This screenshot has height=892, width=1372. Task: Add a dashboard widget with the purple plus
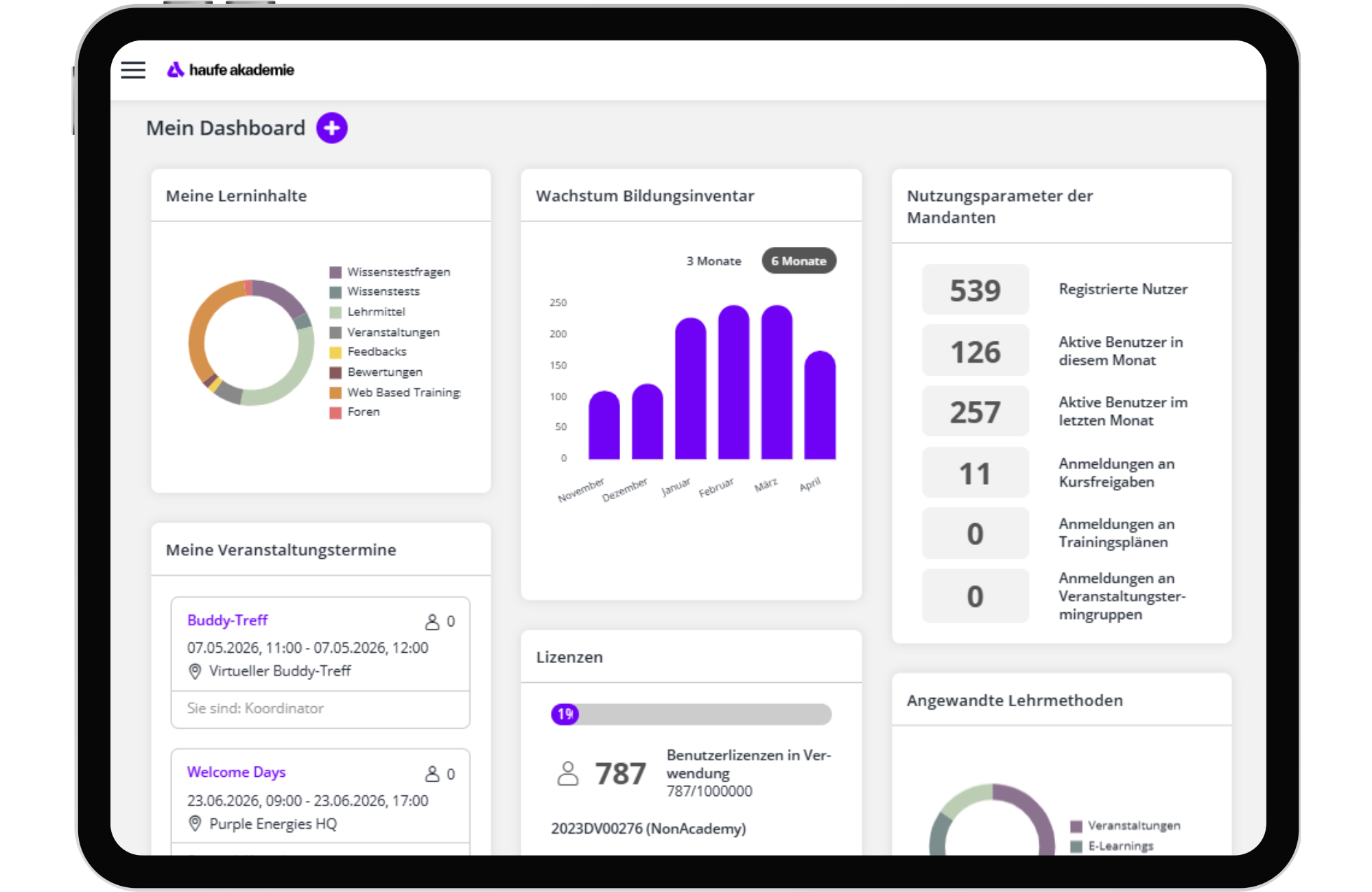[332, 128]
